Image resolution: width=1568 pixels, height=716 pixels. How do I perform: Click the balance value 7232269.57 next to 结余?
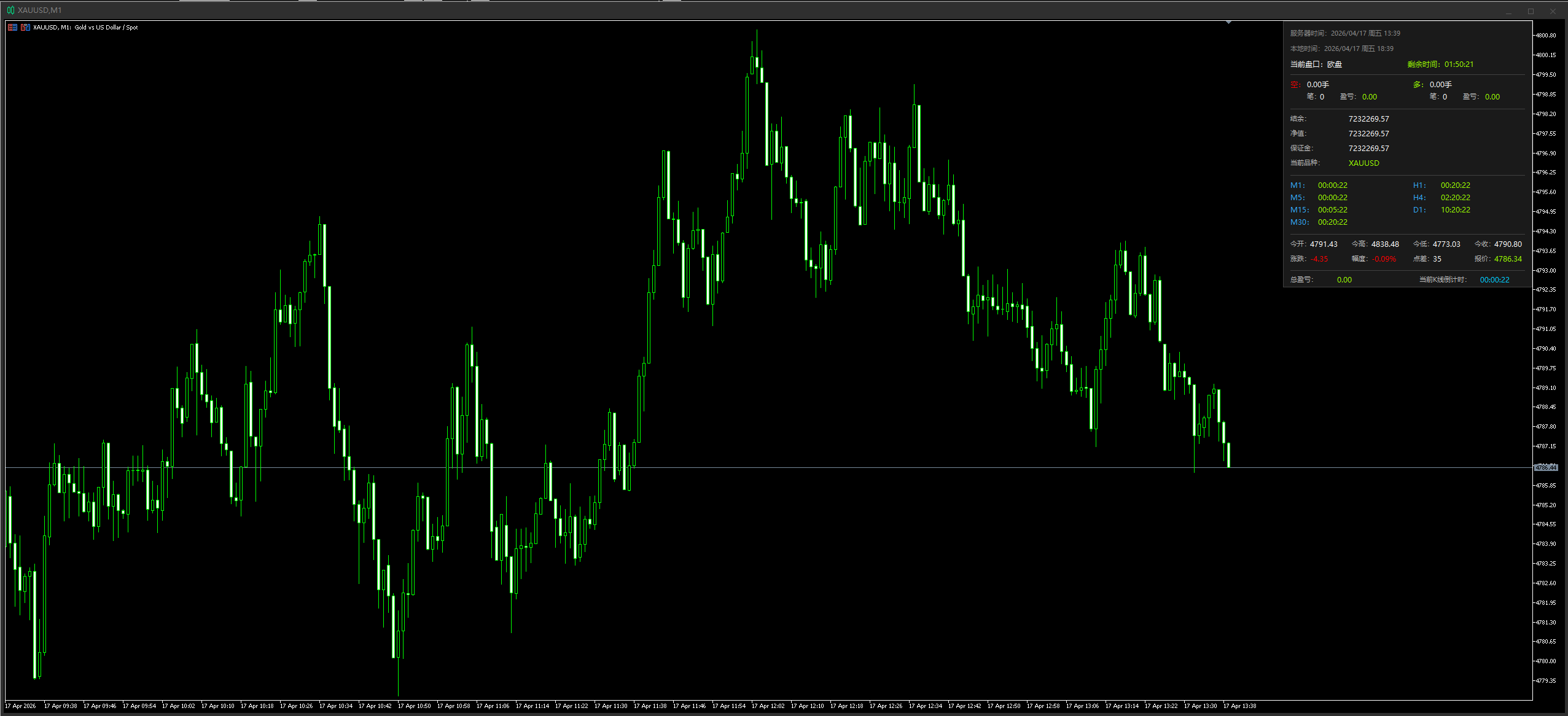(x=1368, y=119)
